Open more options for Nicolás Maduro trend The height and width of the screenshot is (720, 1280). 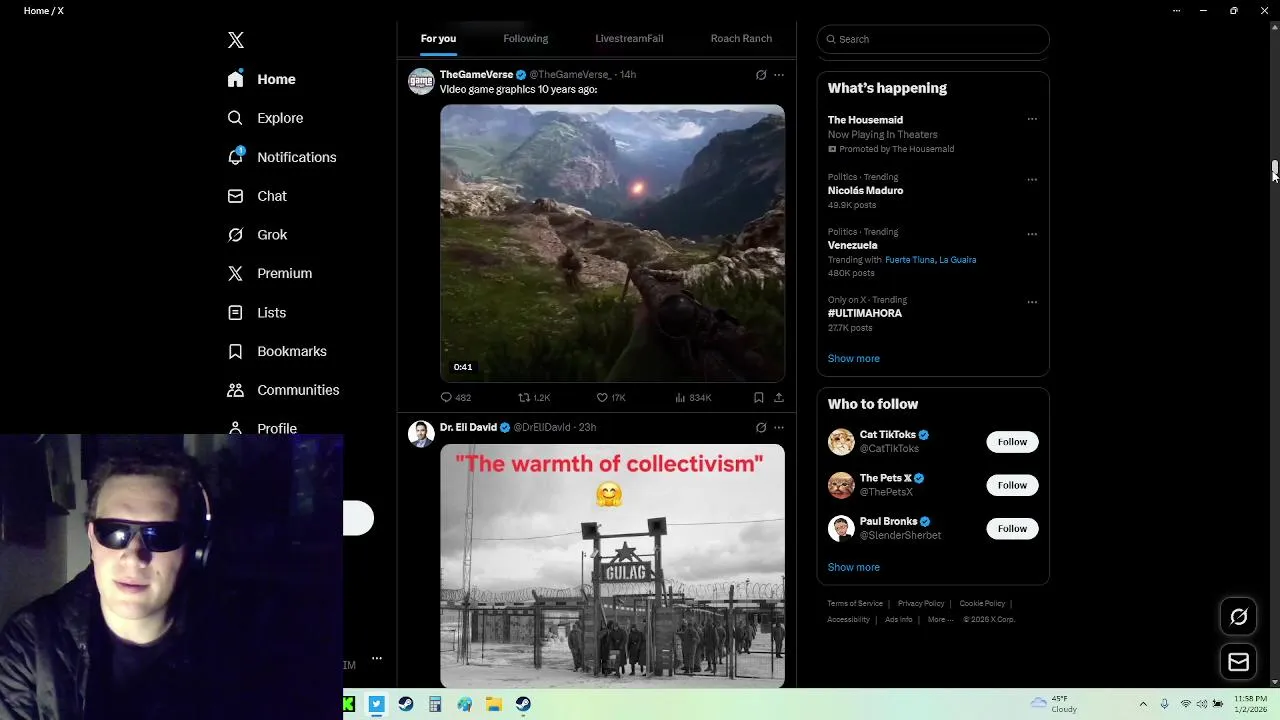tap(1032, 180)
